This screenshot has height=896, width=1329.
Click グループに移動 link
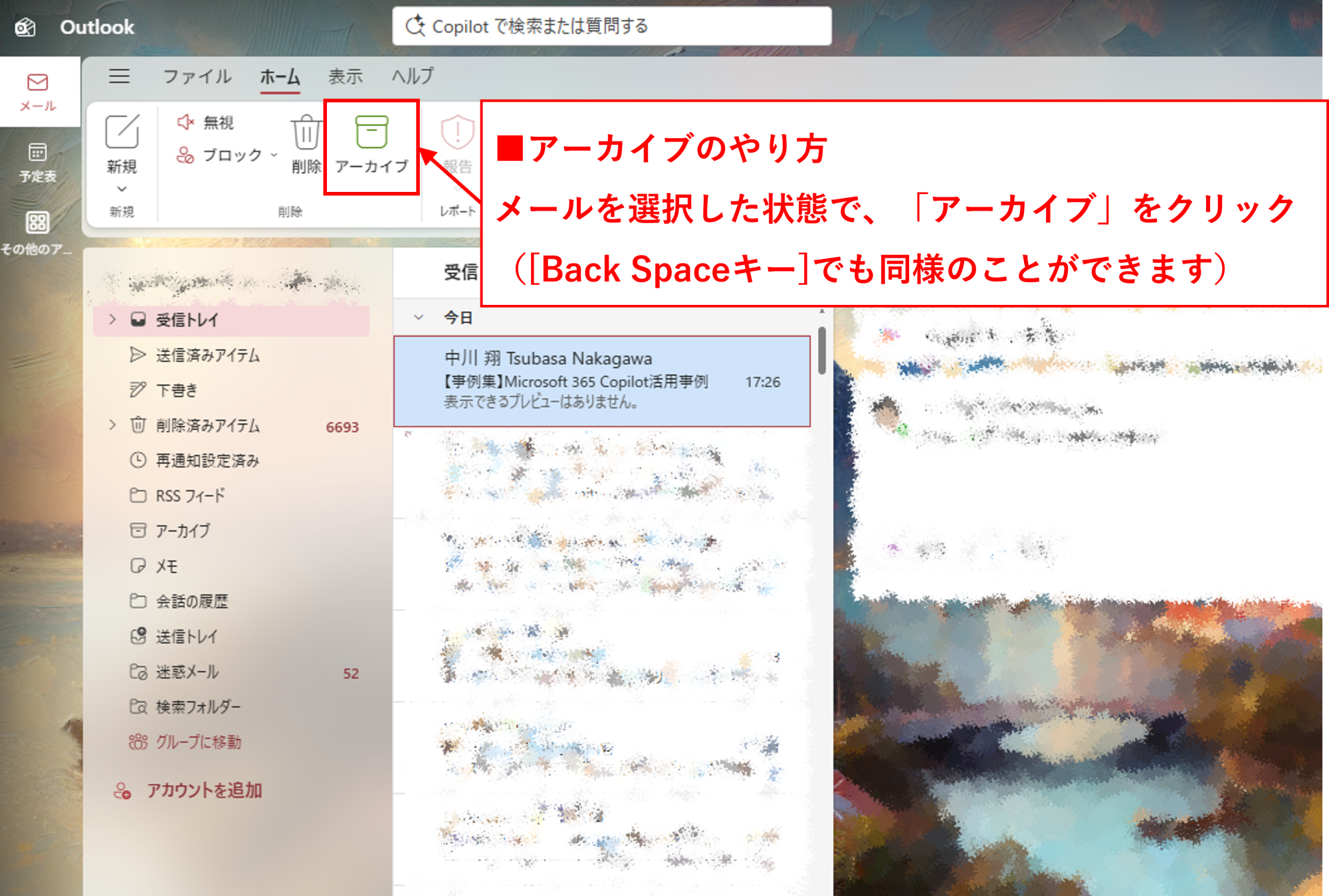click(x=198, y=742)
